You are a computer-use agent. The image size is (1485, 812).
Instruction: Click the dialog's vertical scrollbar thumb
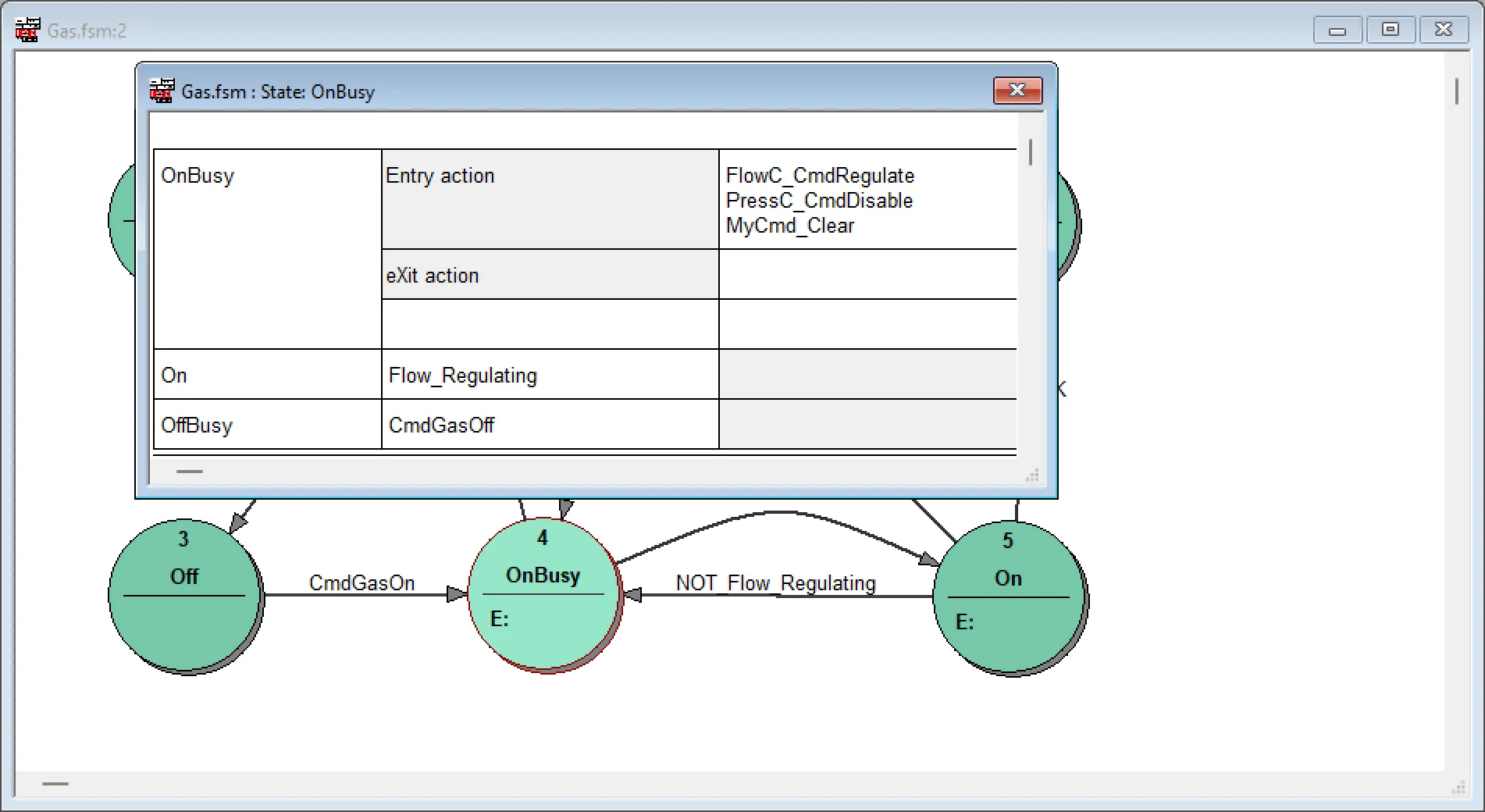[1031, 152]
